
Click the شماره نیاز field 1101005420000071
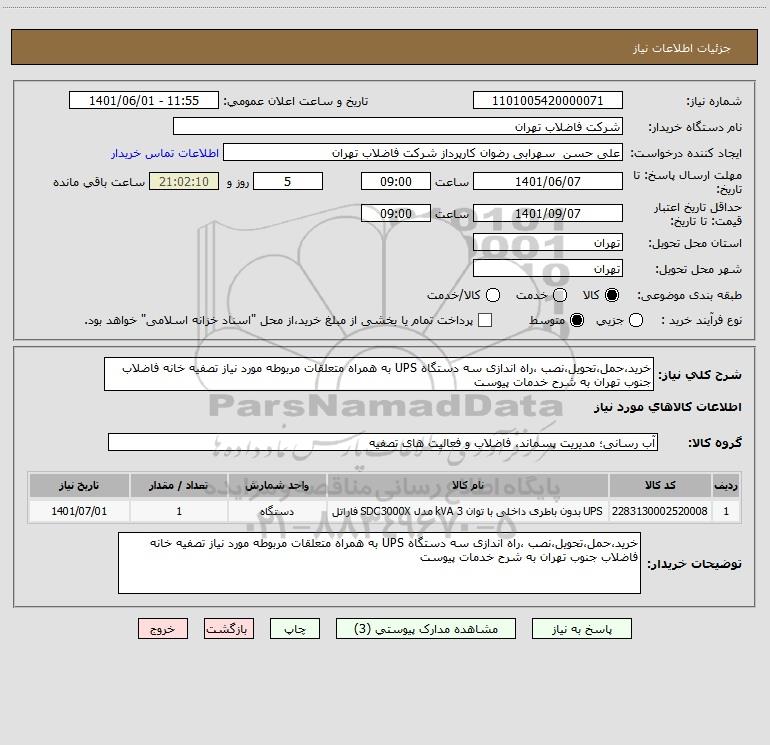point(548,101)
